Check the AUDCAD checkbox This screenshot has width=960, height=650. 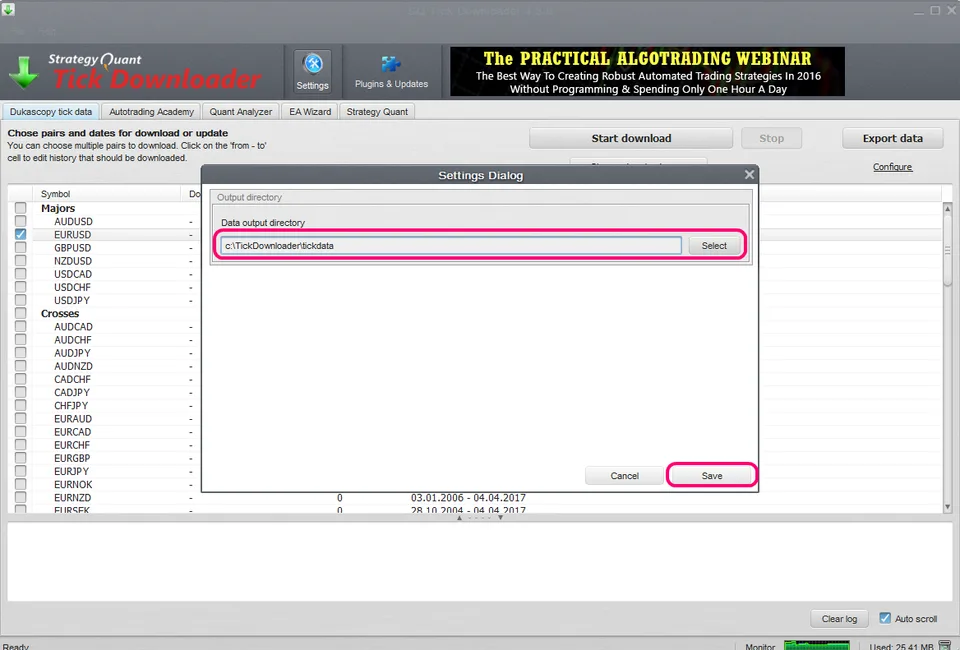pos(21,326)
